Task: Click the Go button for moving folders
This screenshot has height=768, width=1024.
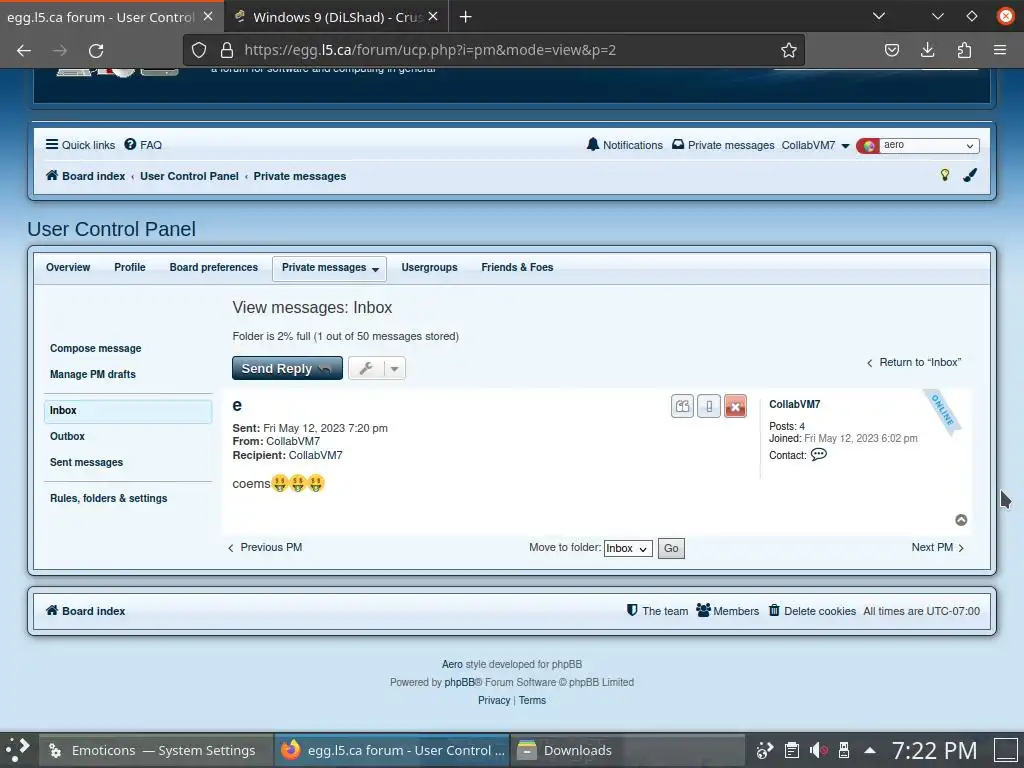Action: tap(671, 549)
